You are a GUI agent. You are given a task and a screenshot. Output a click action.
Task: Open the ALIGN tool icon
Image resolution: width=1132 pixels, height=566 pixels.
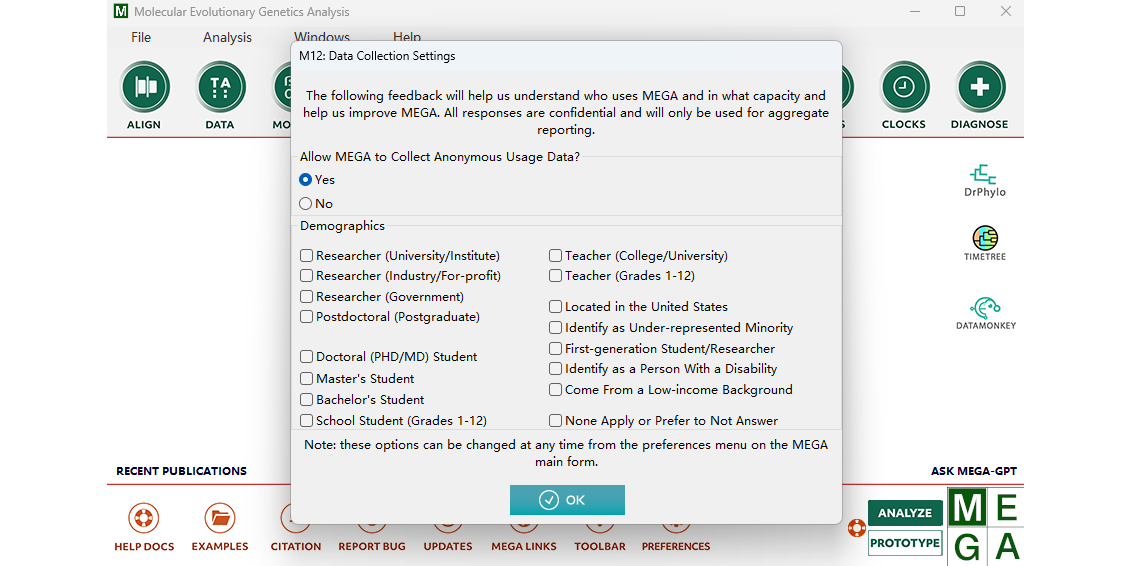[146, 87]
